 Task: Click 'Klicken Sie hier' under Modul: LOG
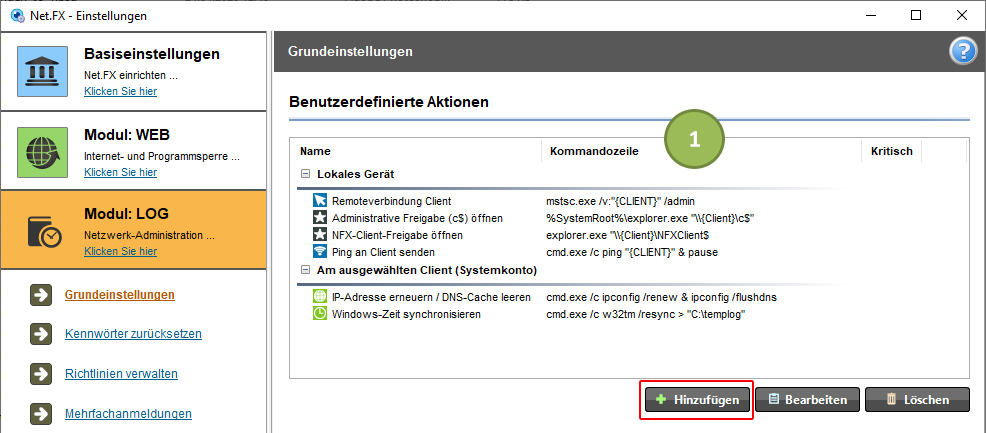pos(121,251)
